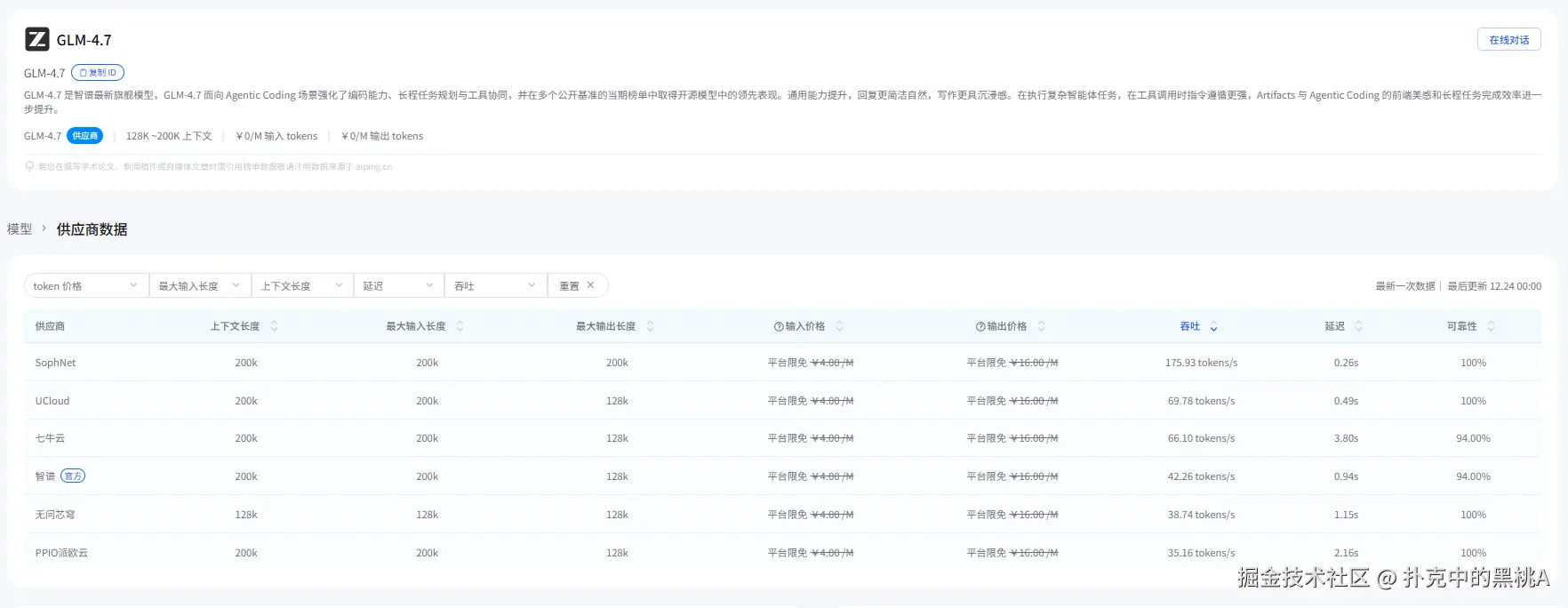Click the 3.80s latency value
Screen dimensions: 1568x608
(x=1346, y=438)
